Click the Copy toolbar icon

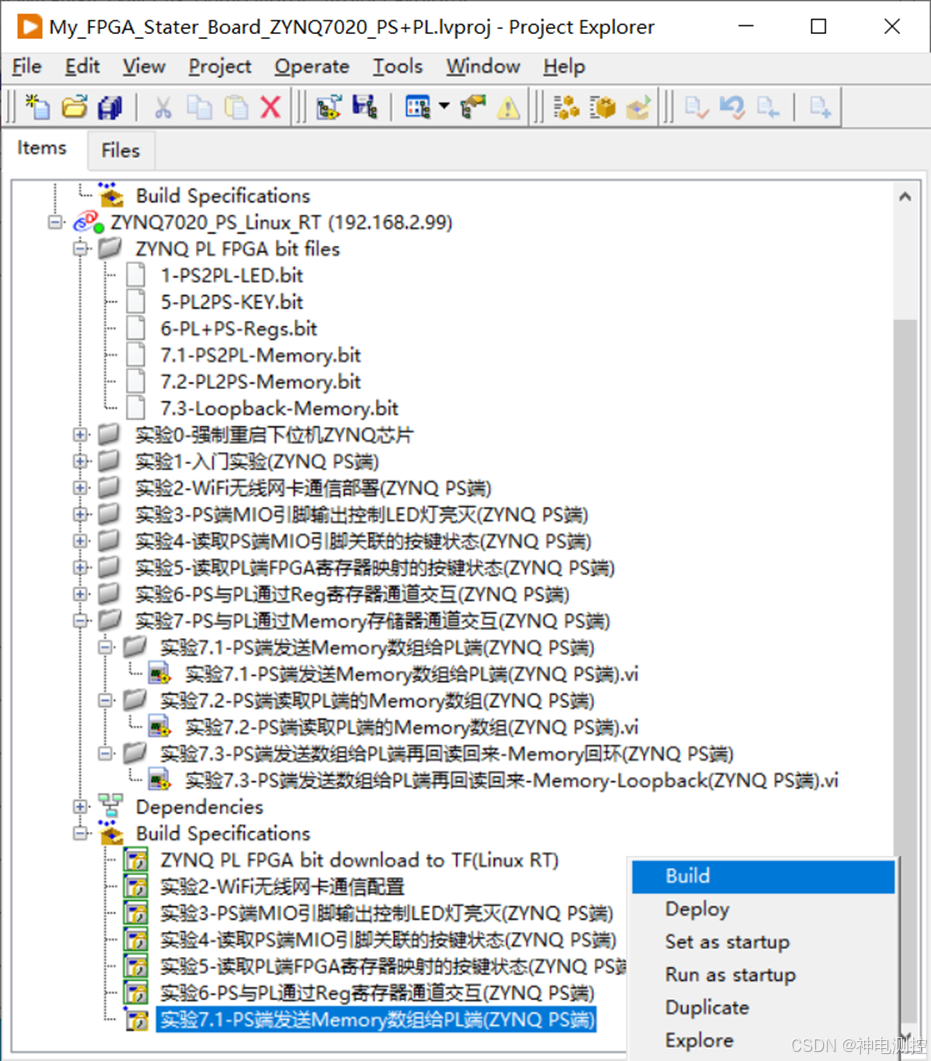[199, 107]
